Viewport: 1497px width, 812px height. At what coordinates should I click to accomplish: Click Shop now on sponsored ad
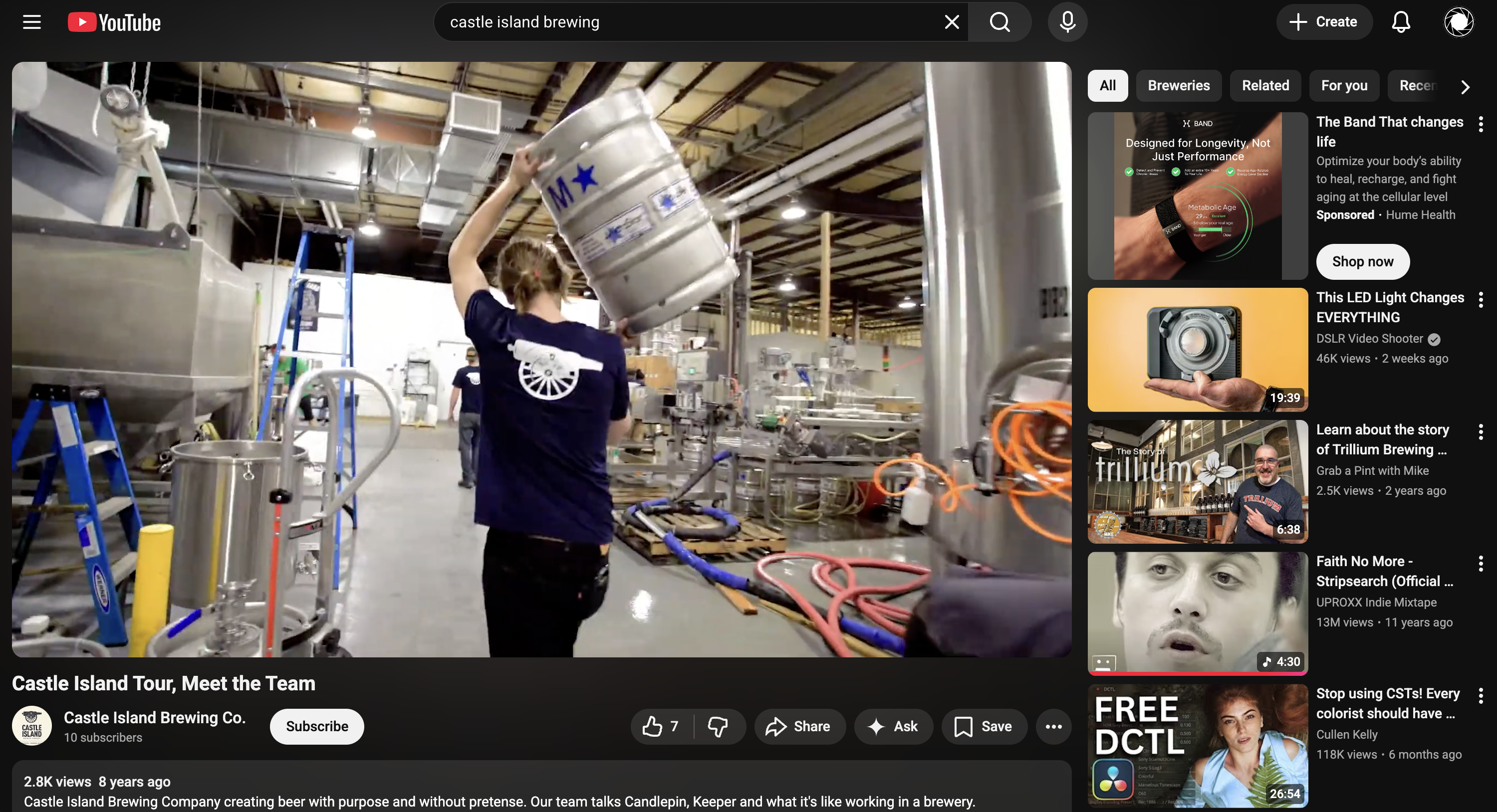(1362, 261)
